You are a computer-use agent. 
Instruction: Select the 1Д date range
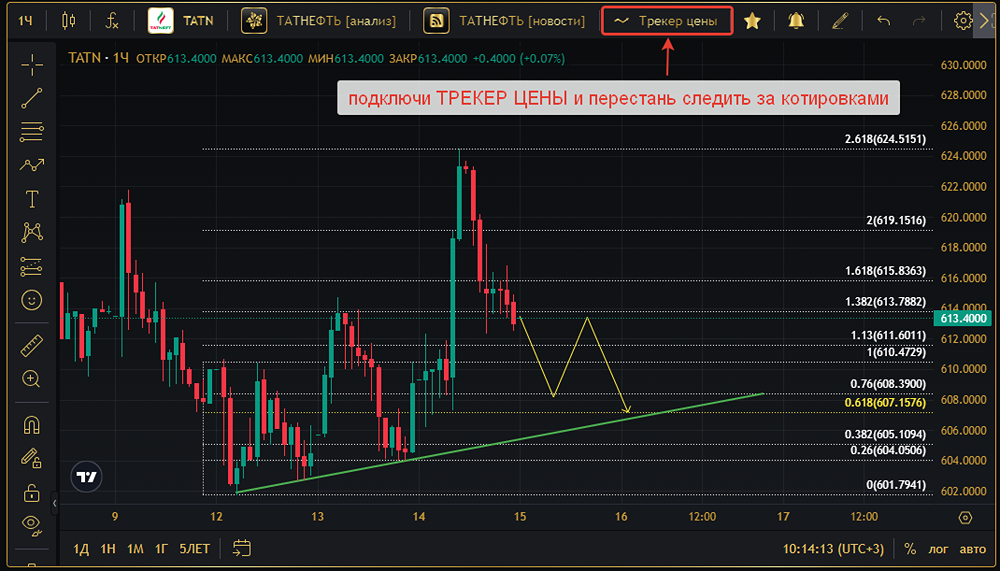coord(81,549)
